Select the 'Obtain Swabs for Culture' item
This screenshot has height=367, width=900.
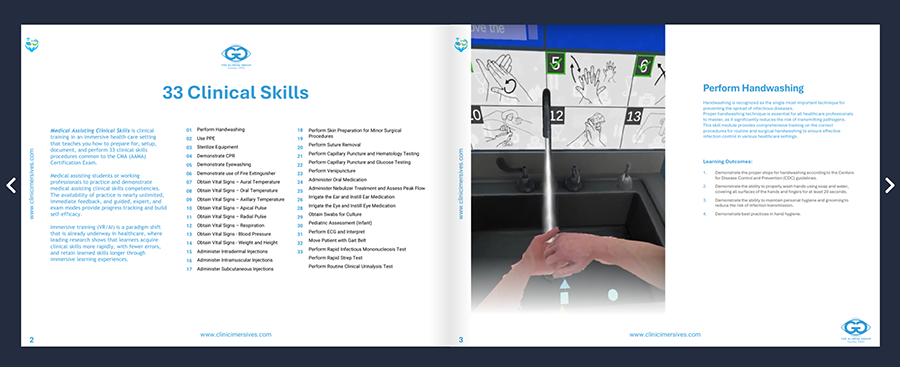click(x=335, y=214)
